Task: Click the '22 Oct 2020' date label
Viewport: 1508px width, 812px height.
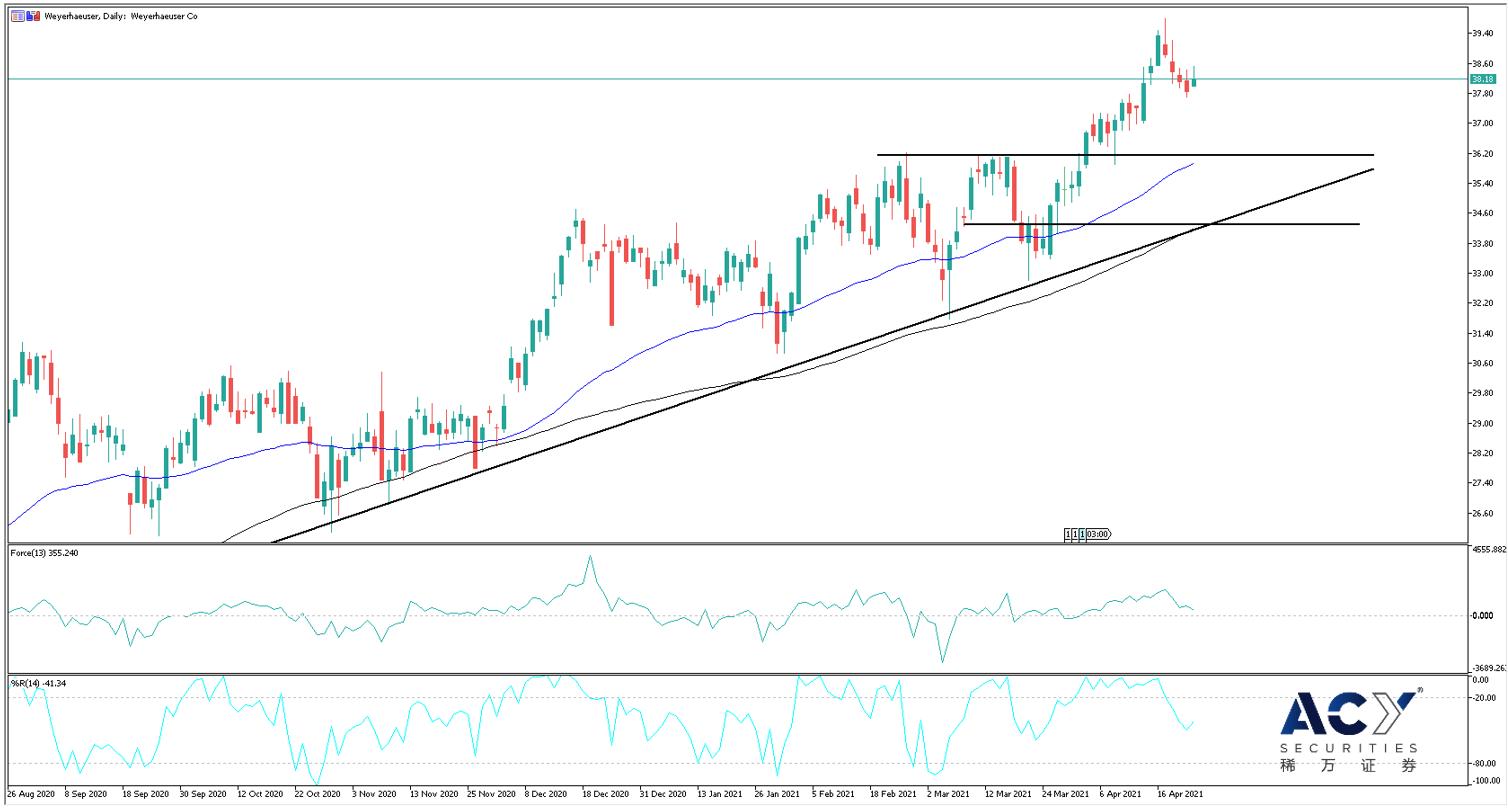Action: coord(317,794)
